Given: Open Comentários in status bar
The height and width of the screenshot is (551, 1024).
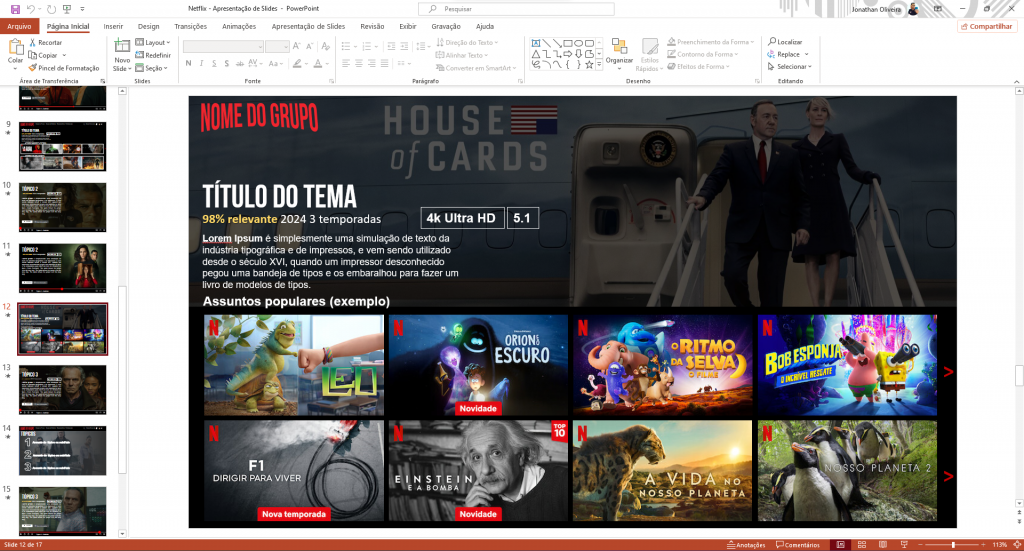Looking at the screenshot, I should 797,545.
